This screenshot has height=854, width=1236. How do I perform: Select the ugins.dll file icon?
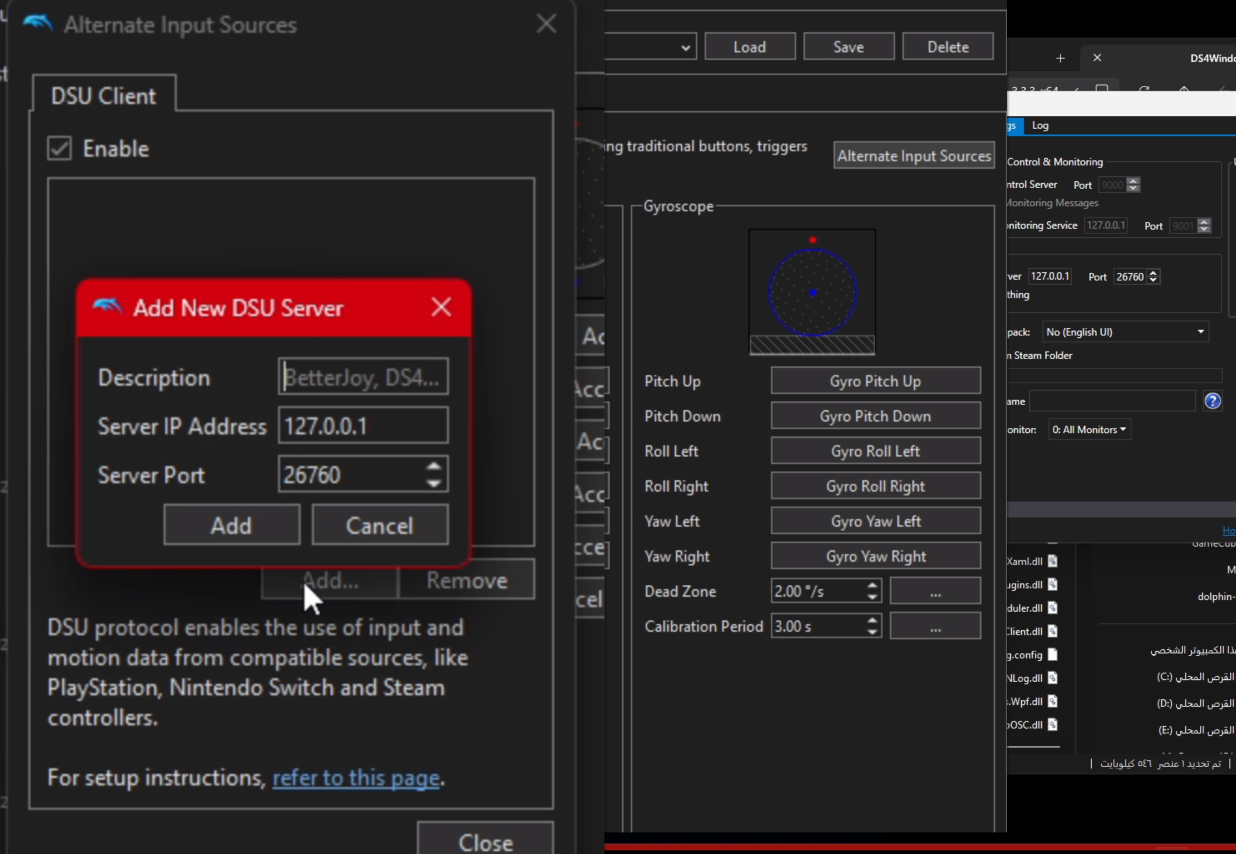[x=1053, y=584]
